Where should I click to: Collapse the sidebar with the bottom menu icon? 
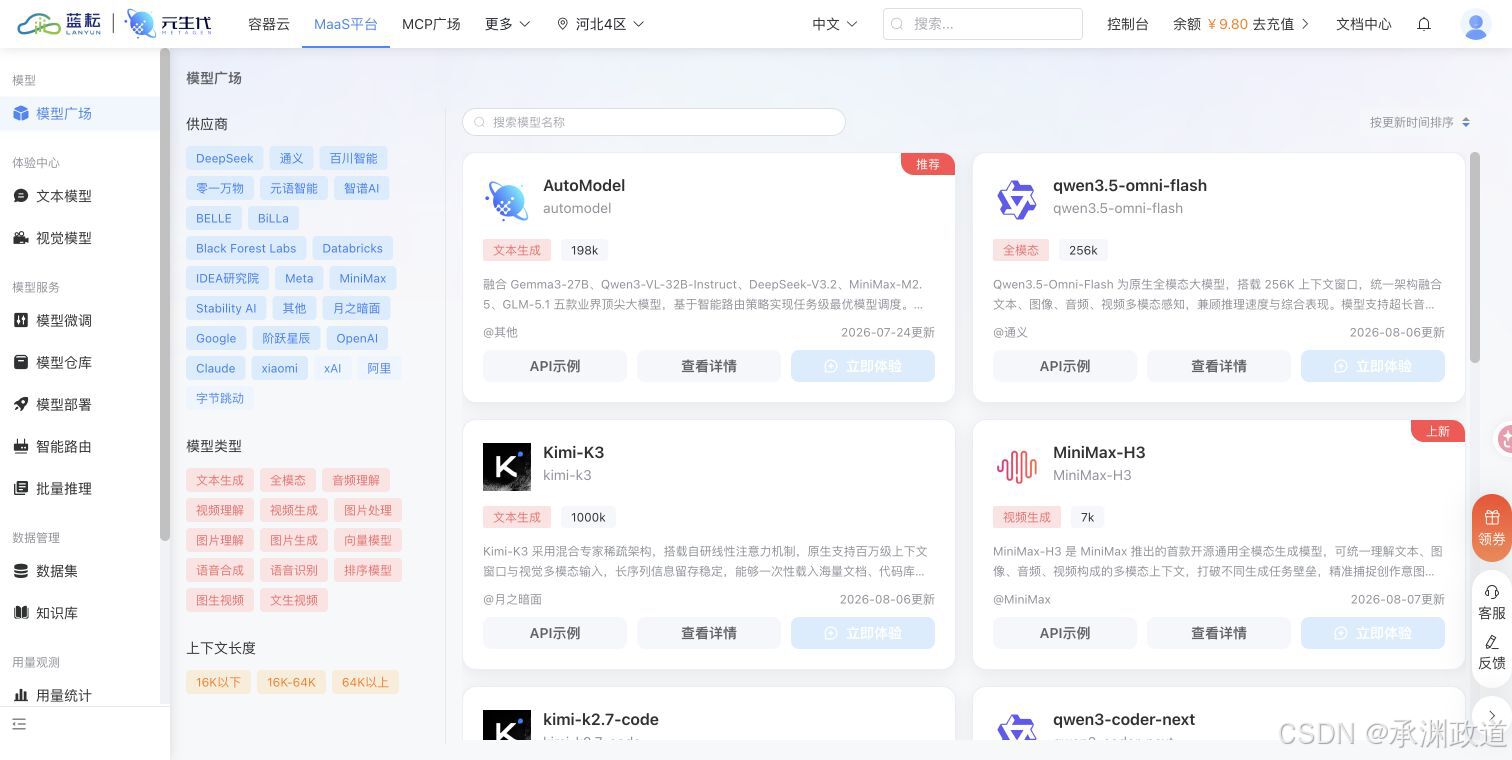19,724
